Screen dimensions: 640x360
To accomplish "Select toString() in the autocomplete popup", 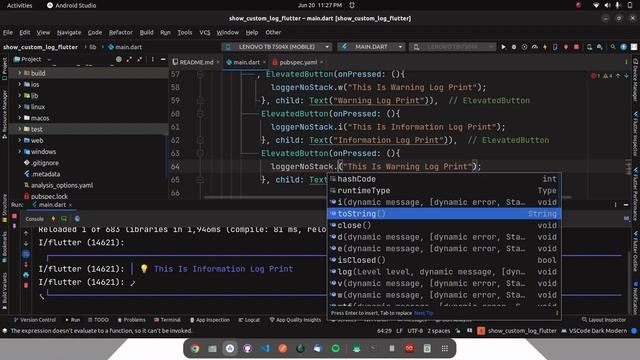I will 444,213.
